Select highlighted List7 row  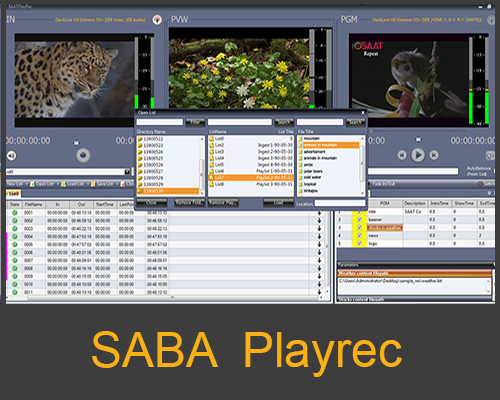[x=251, y=178]
